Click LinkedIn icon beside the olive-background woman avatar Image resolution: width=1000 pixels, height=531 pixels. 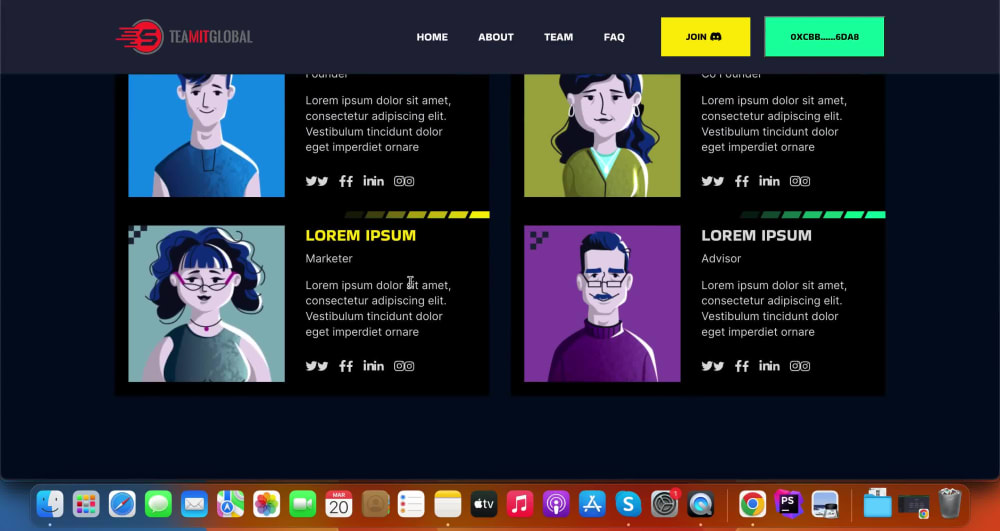point(770,181)
